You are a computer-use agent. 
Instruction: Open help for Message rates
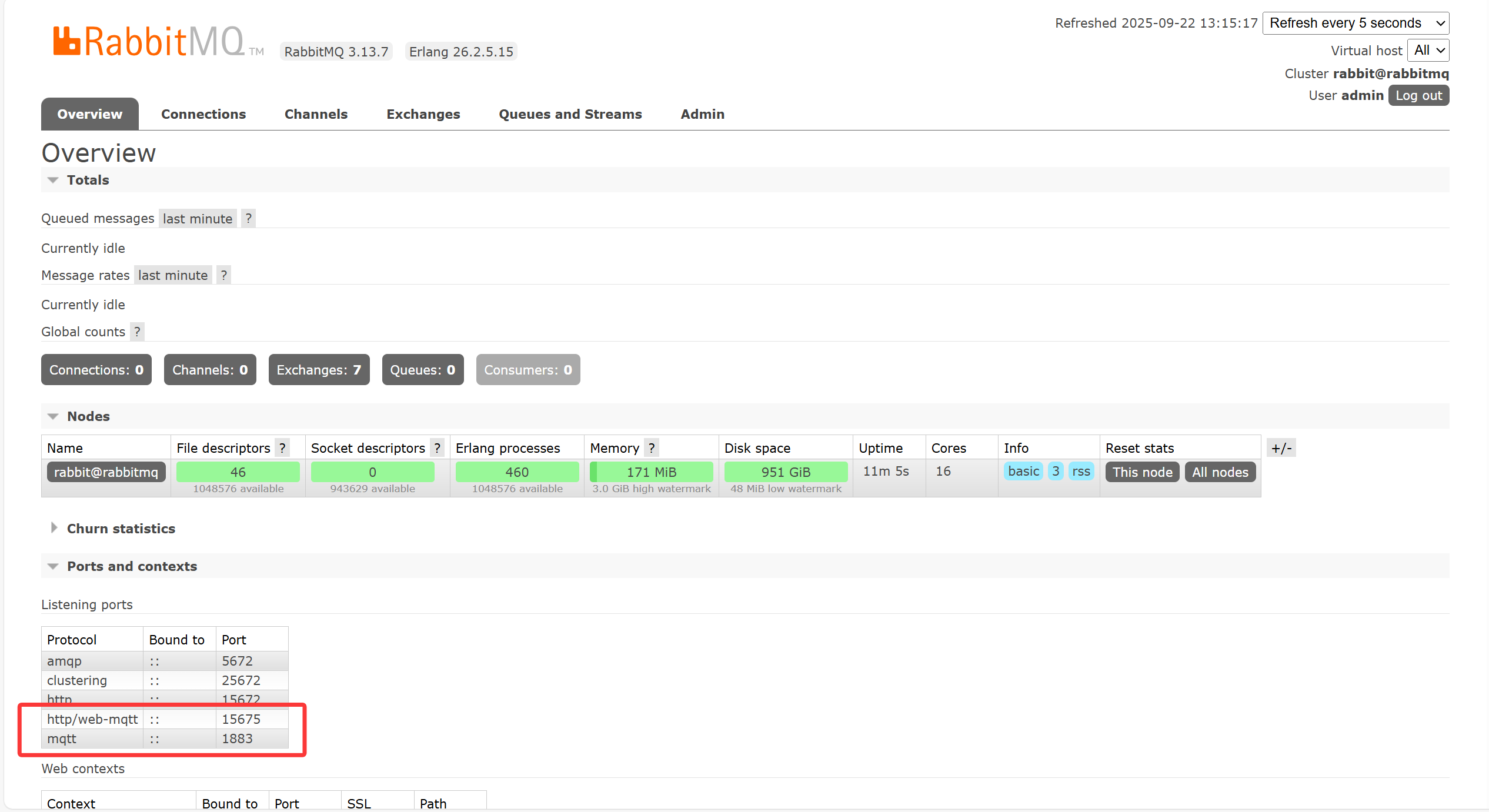pyautogui.click(x=223, y=275)
